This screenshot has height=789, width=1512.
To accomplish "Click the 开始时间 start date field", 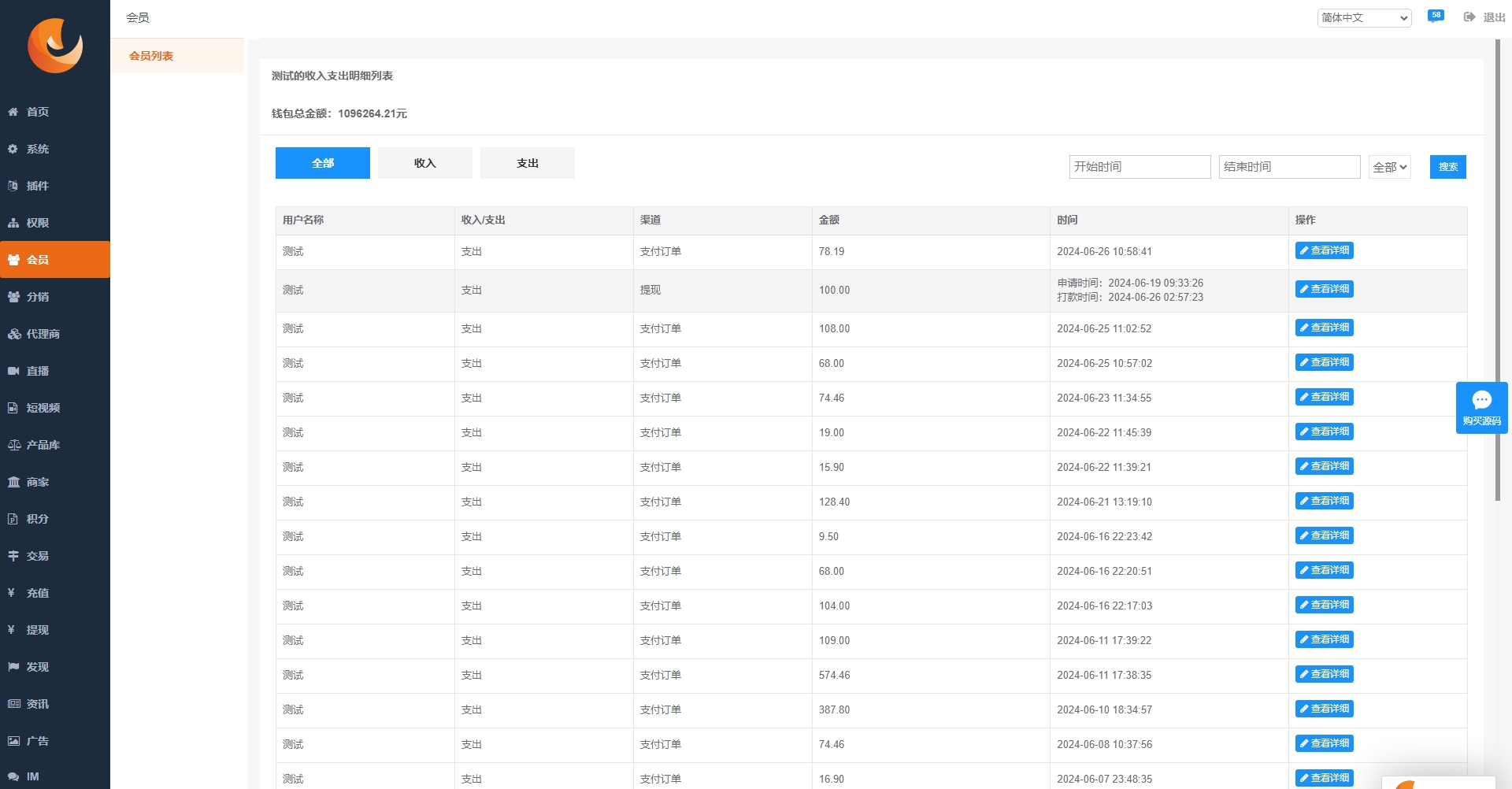I will coord(1140,167).
